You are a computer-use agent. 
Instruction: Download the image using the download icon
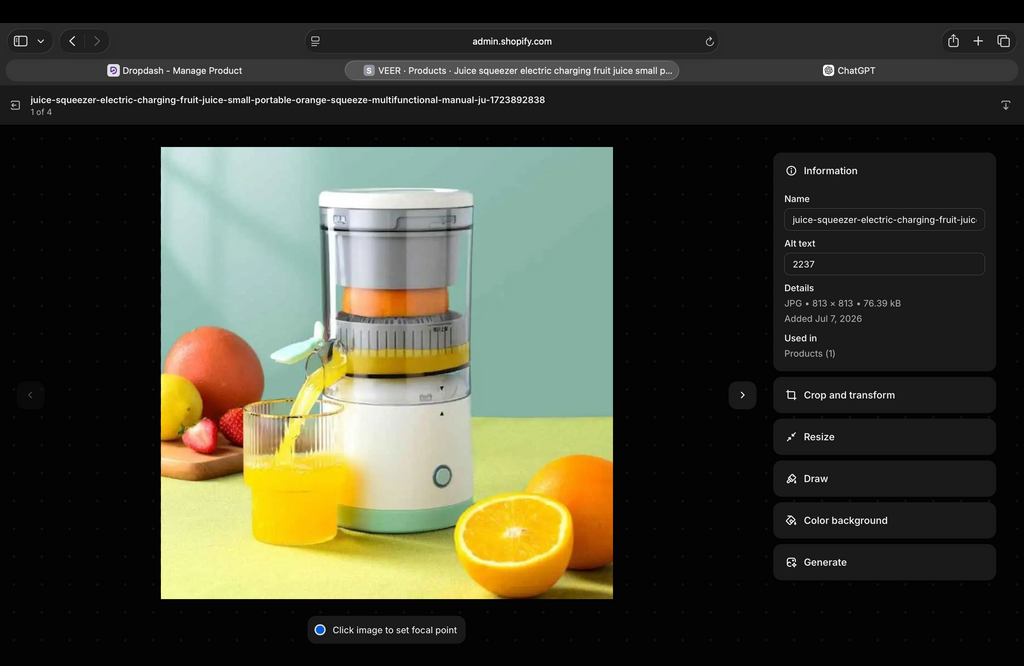1006,105
